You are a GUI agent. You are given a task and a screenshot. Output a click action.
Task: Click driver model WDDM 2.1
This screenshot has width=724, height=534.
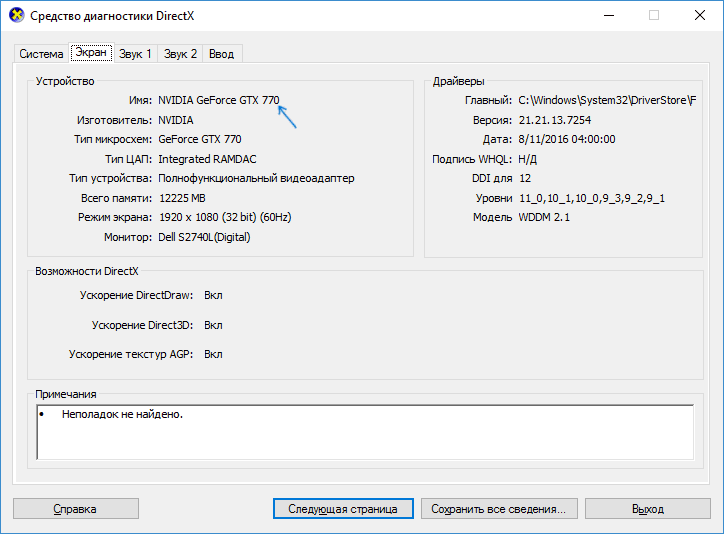coord(544,217)
